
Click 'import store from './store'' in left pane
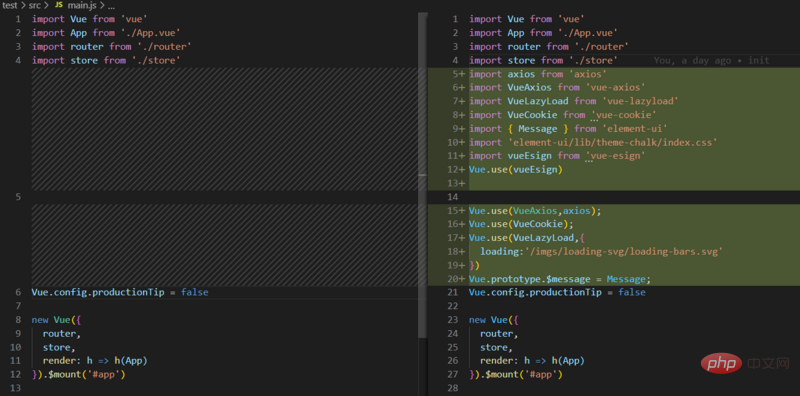(106, 60)
